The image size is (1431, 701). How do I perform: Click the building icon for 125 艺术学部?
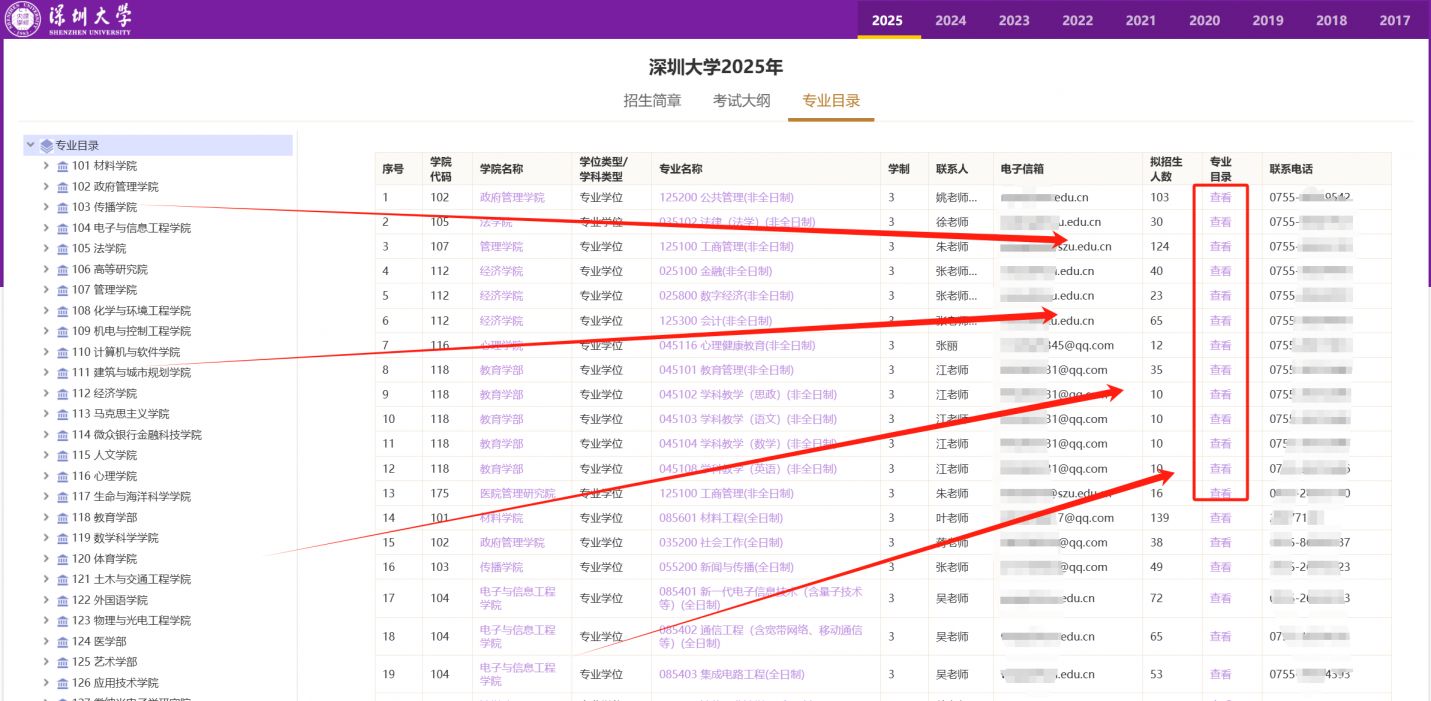pos(63,662)
